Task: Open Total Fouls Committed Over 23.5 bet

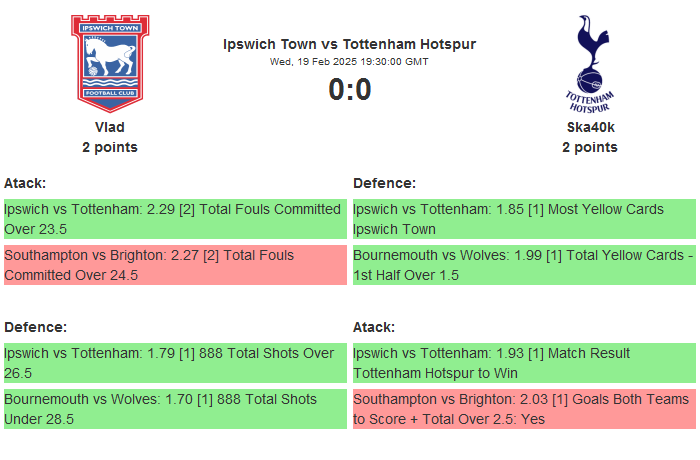Action: point(175,219)
